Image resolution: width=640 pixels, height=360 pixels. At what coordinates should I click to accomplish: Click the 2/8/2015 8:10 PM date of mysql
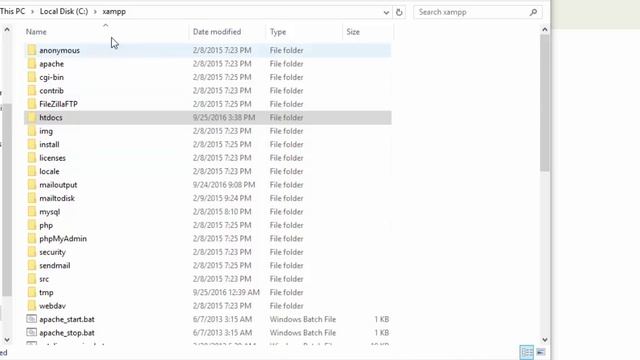click(x=222, y=212)
